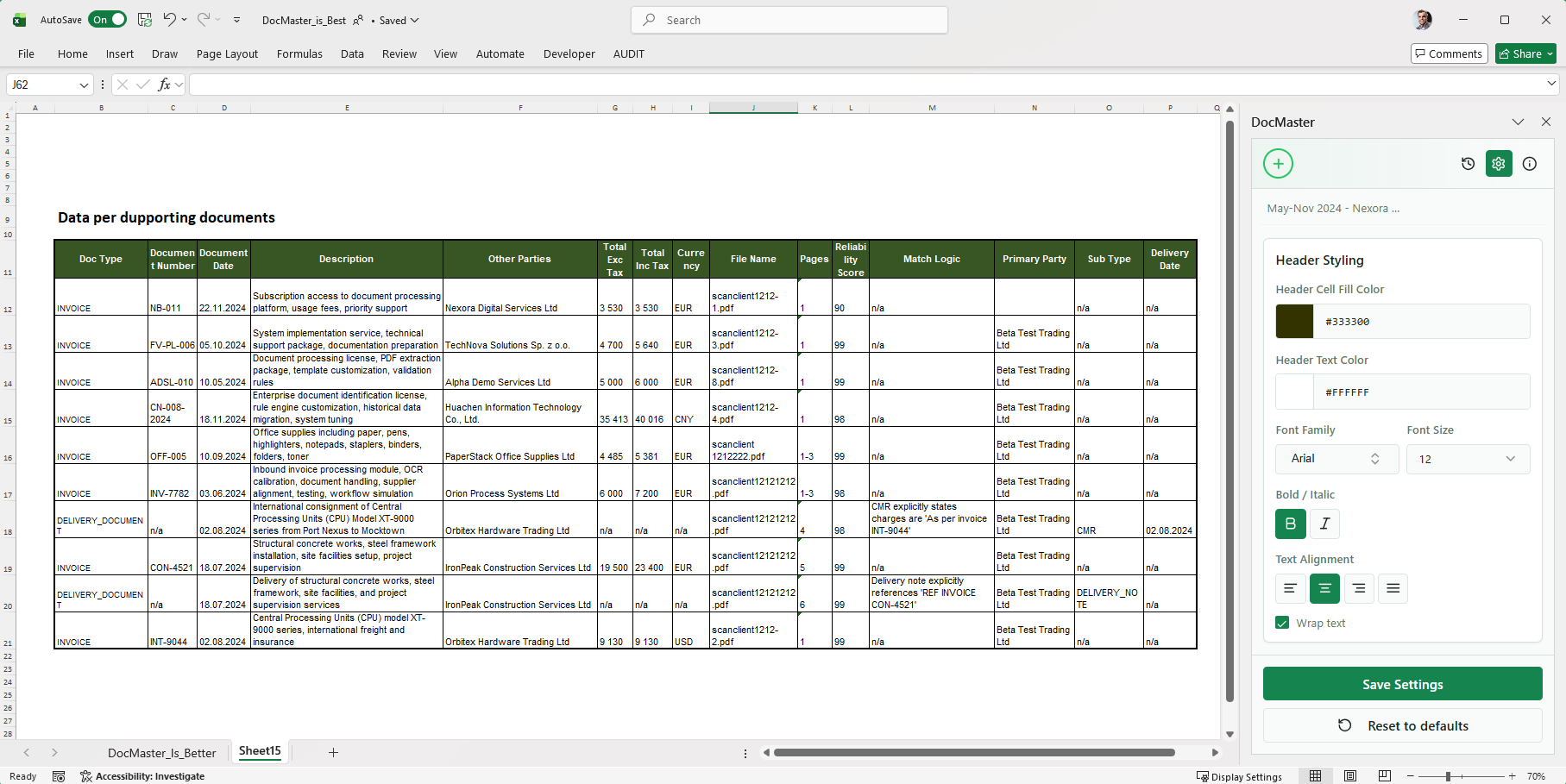Click the green plus add button in DocMaster
This screenshot has width=1566, height=784.
pos(1278,164)
